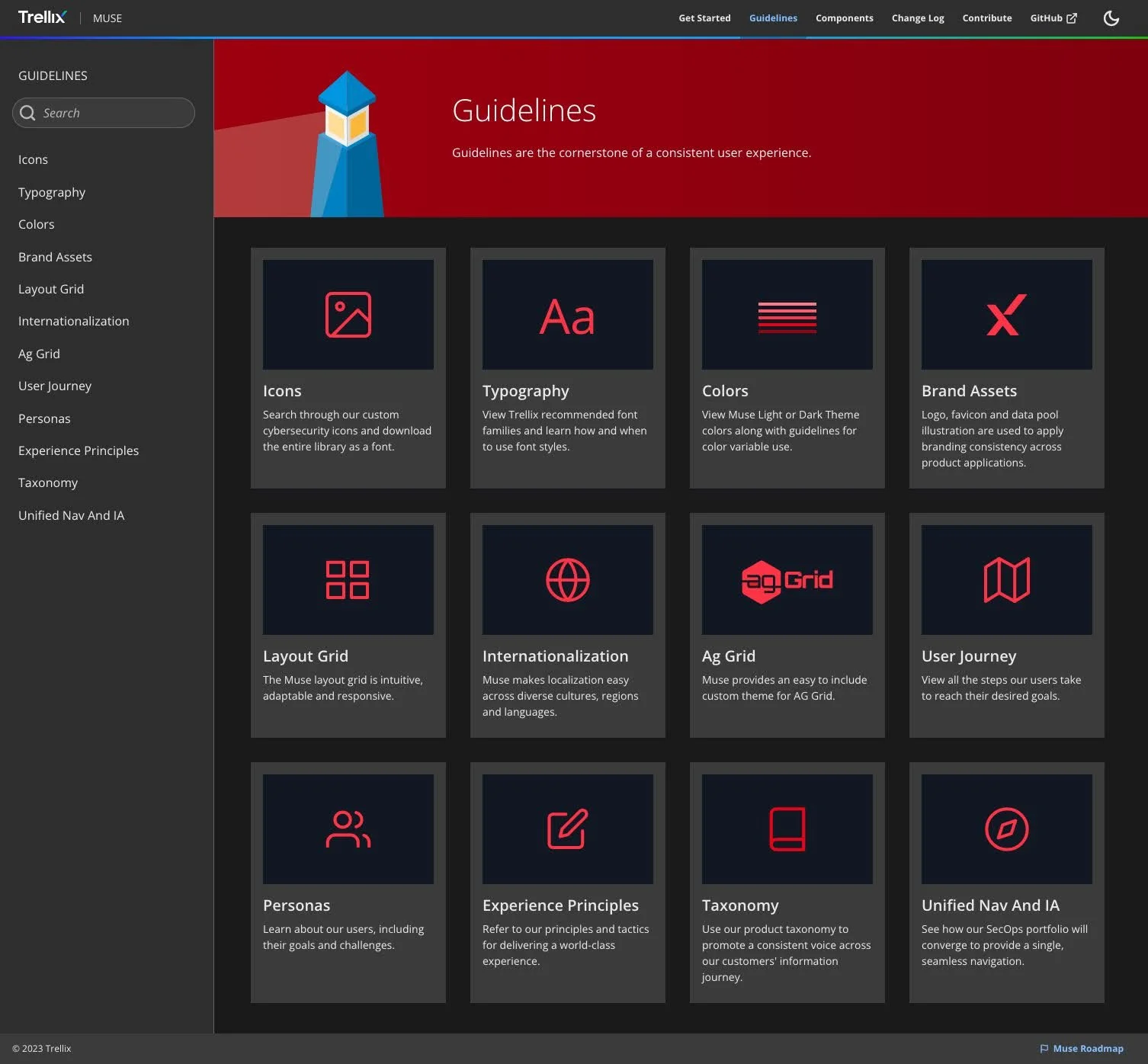Open the Brand Assets X logo card
Image resolution: width=1148 pixels, height=1064 pixels.
pos(1007,315)
